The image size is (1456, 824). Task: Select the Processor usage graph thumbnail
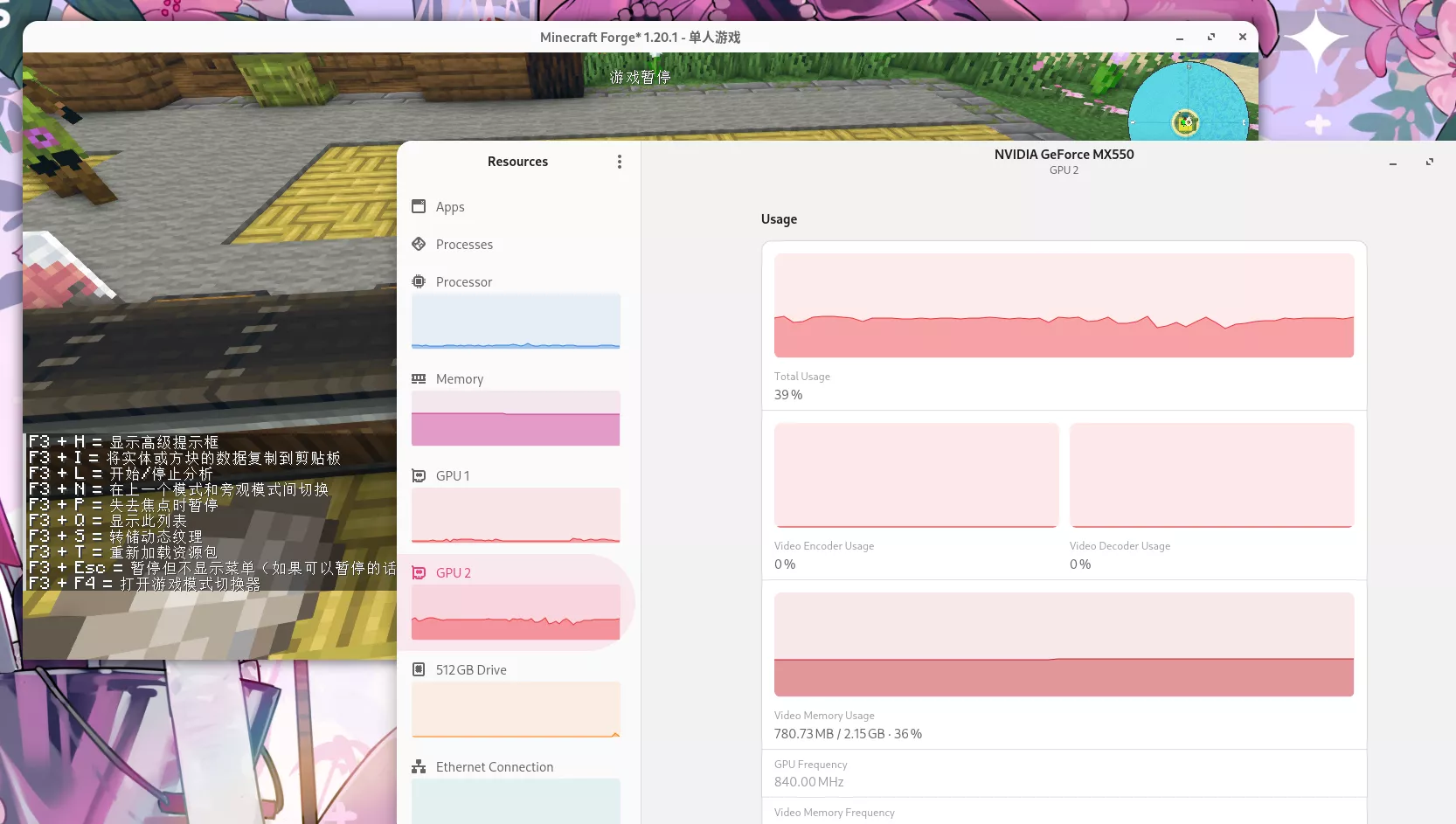pos(516,322)
